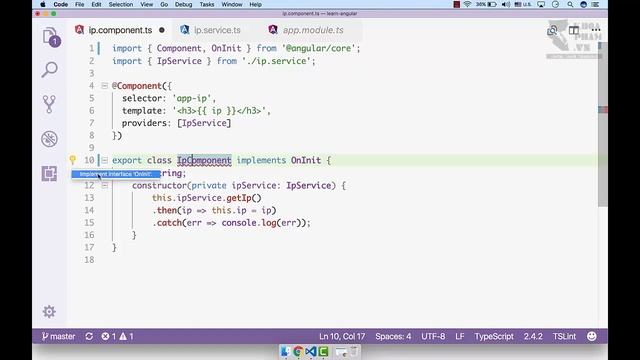Open the 2.4.2 TypeScript version selector
Viewport: 640px width, 360px height.
click(x=533, y=336)
